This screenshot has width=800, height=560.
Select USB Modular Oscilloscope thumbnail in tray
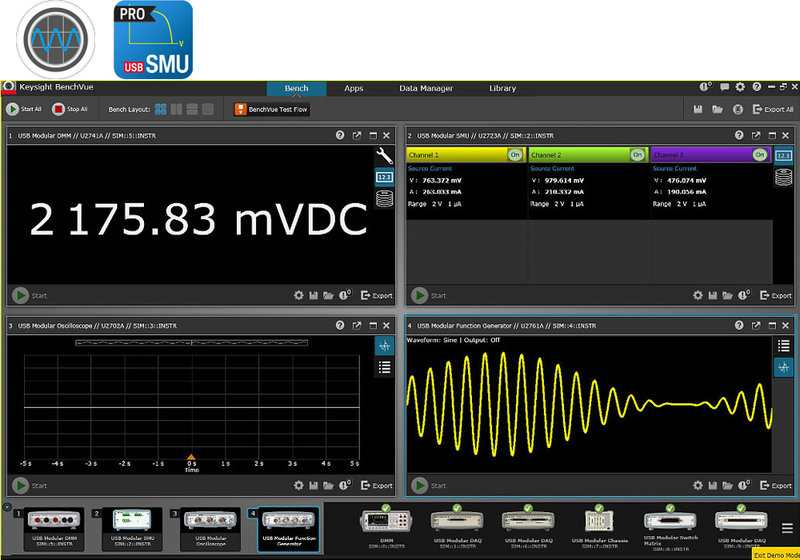(x=210, y=529)
